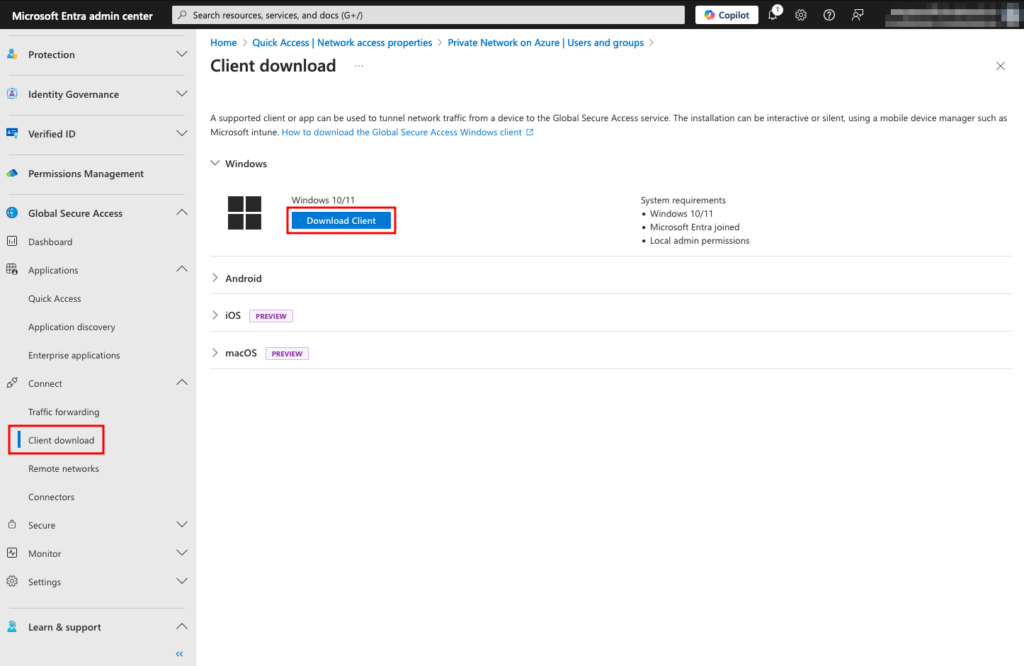Image resolution: width=1024 pixels, height=666 pixels.
Task: Close the Client download pane
Action: [x=1000, y=66]
